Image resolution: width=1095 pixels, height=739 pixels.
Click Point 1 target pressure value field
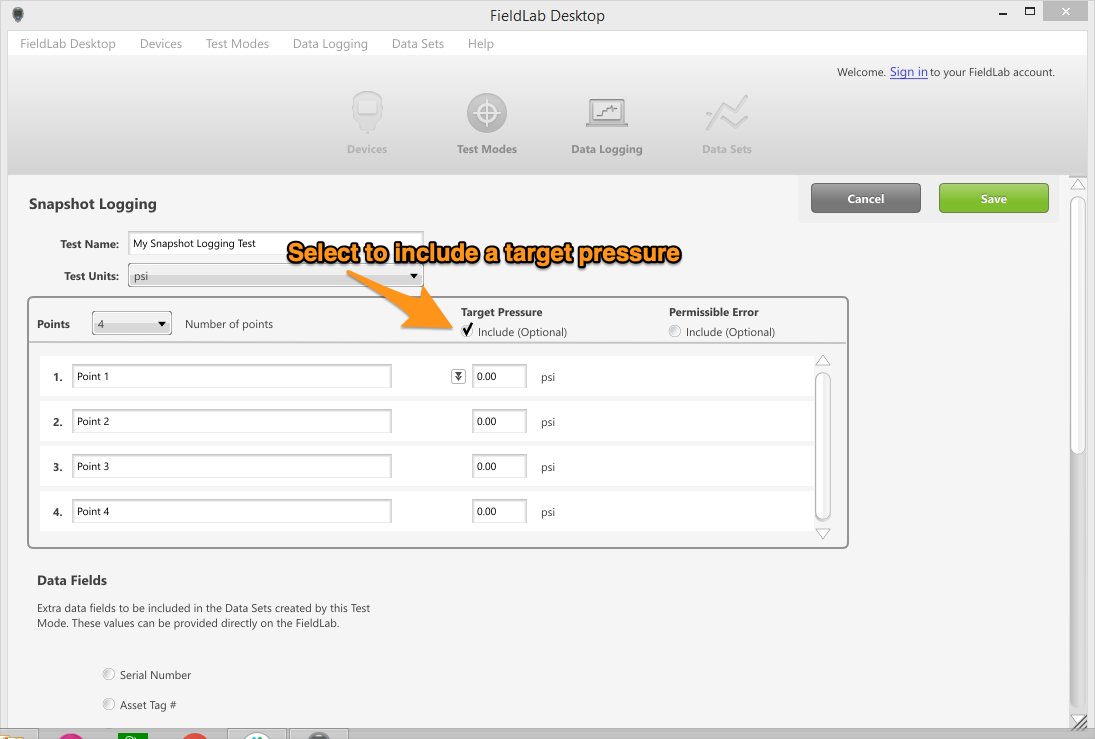[x=499, y=376]
